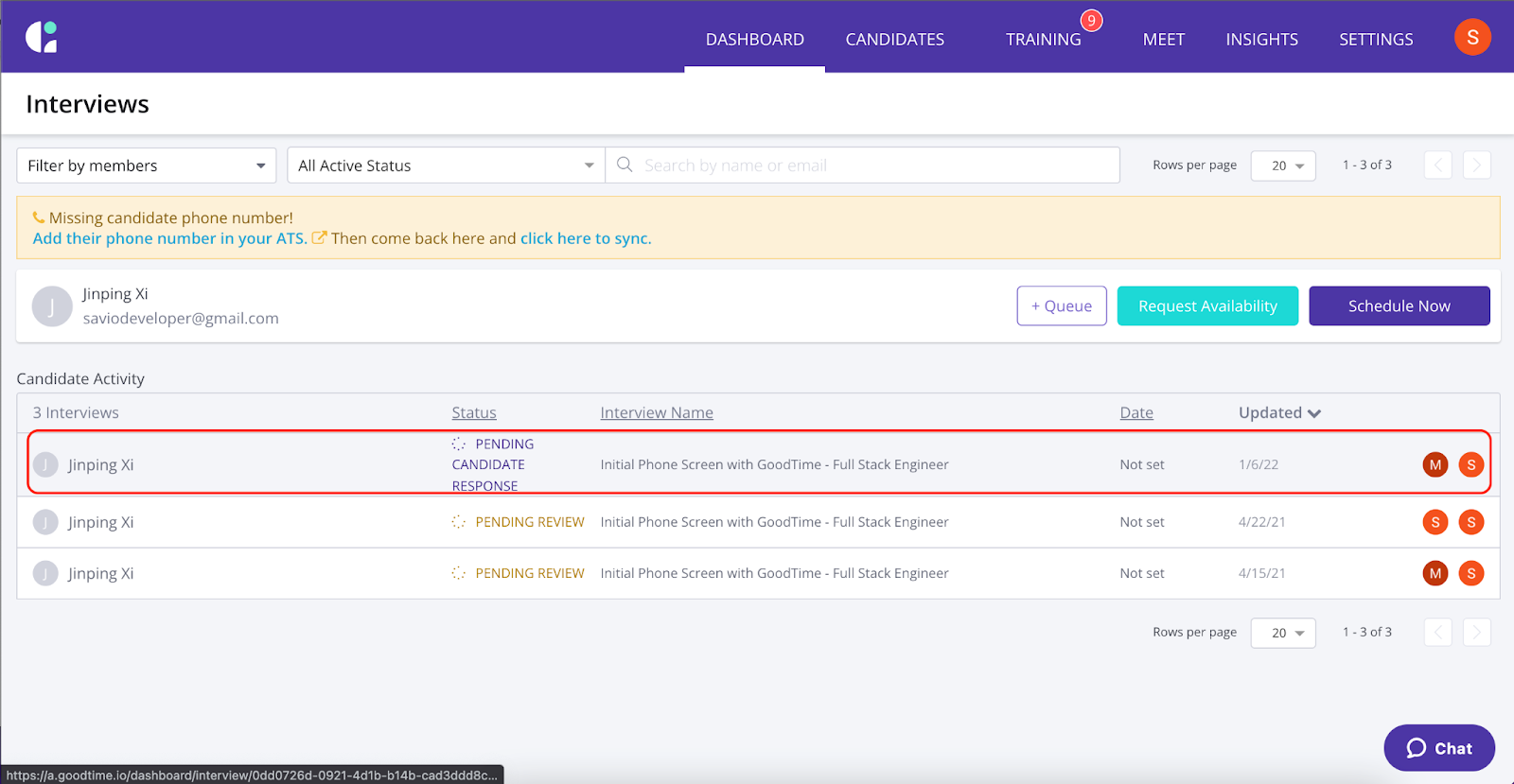The width and height of the screenshot is (1514, 784).
Task: Open the user profile avatar in header
Action: tap(1471, 38)
